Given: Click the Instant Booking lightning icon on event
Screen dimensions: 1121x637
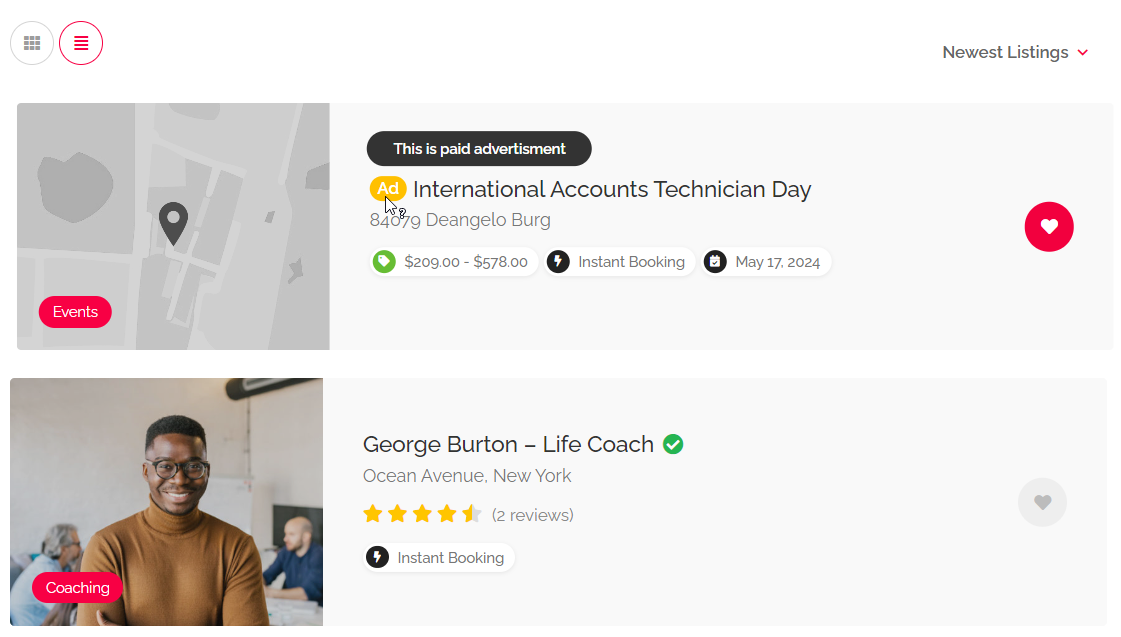Looking at the screenshot, I should pos(559,262).
